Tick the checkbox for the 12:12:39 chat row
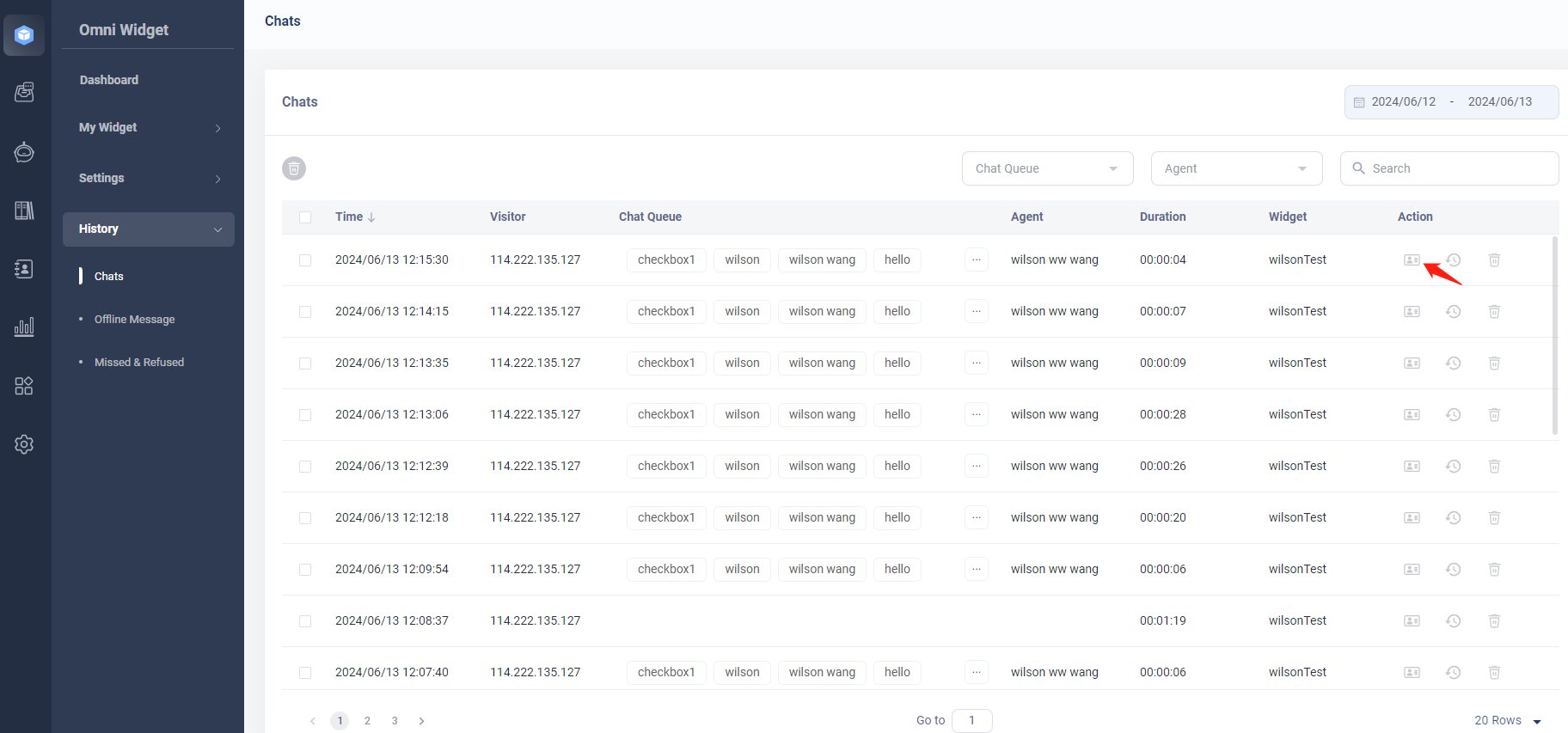Image resolution: width=1568 pixels, height=733 pixels. [305, 466]
